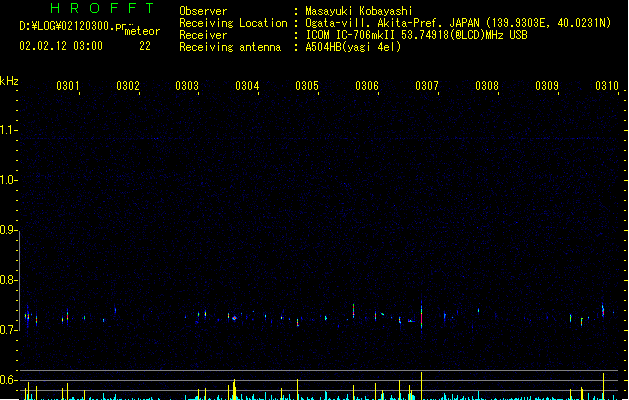629x400 pixels.
Task: Click the 0309 time marker
Action: [547, 86]
